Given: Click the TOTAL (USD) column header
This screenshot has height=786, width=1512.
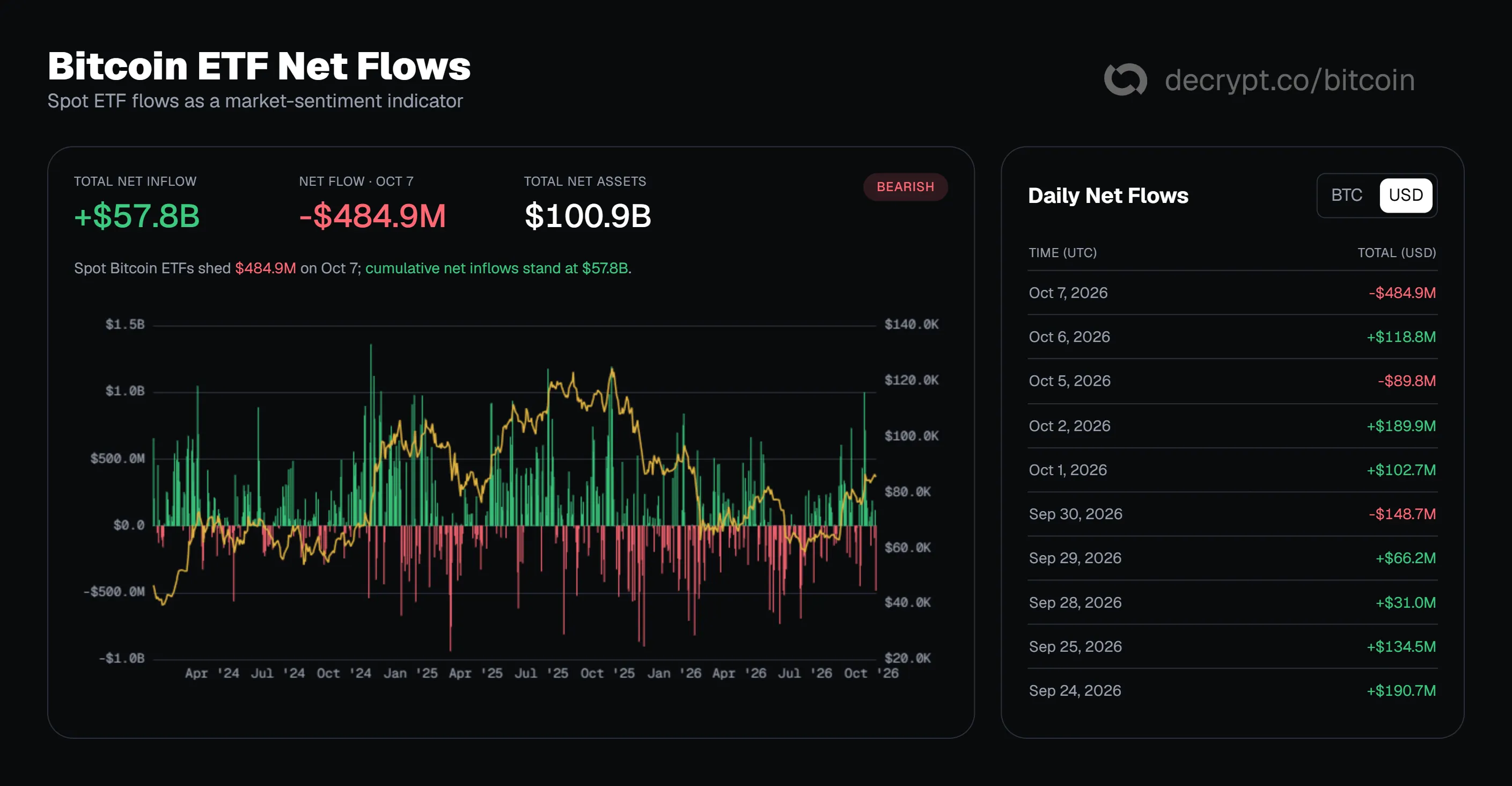Looking at the screenshot, I should pyautogui.click(x=1396, y=252).
